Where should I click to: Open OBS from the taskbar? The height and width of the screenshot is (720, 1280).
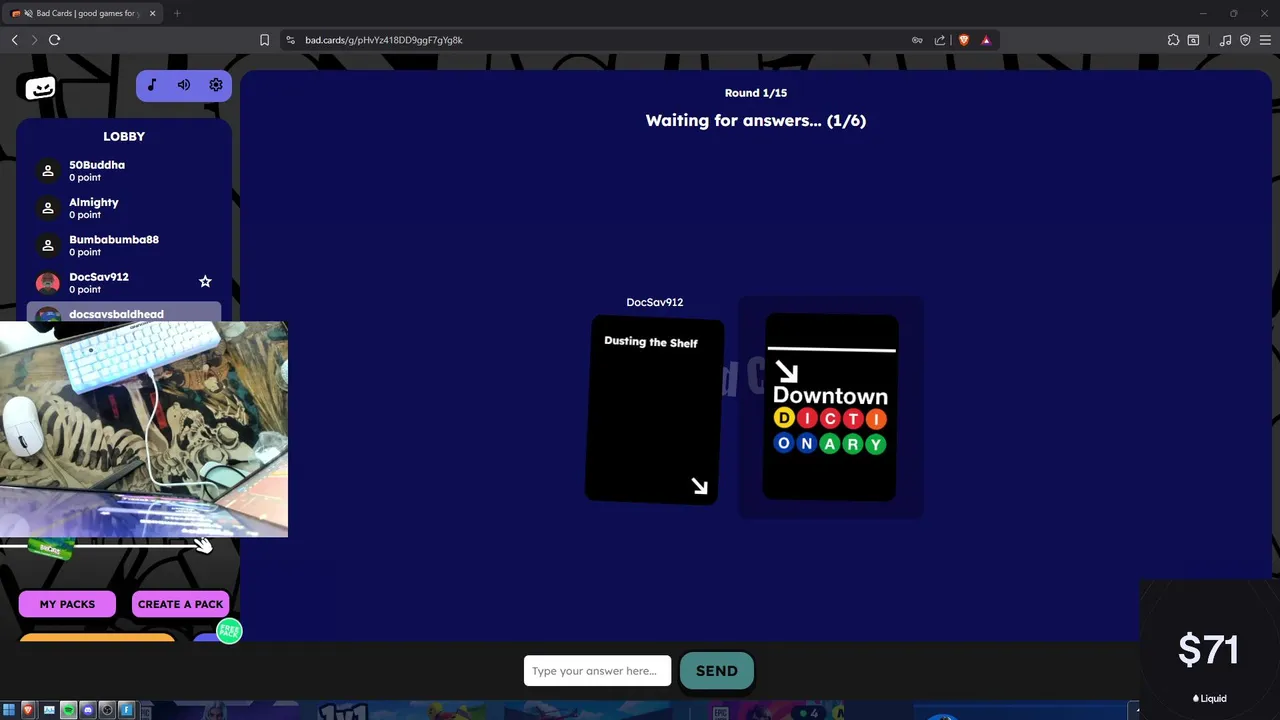click(107, 711)
